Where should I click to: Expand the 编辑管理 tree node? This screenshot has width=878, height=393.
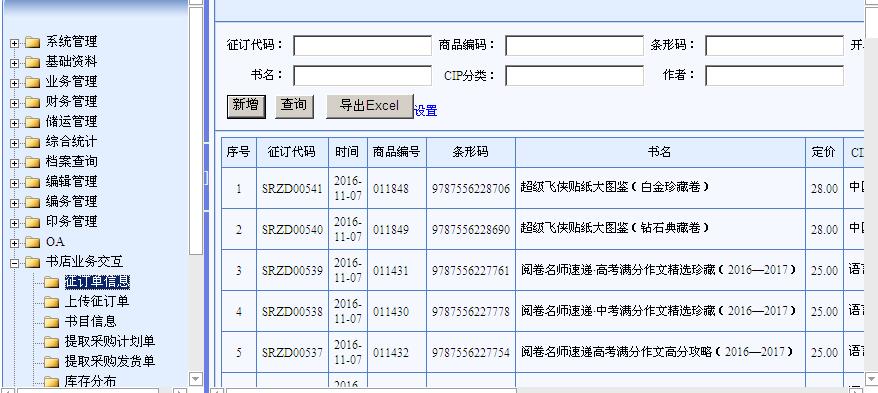[x=14, y=183]
